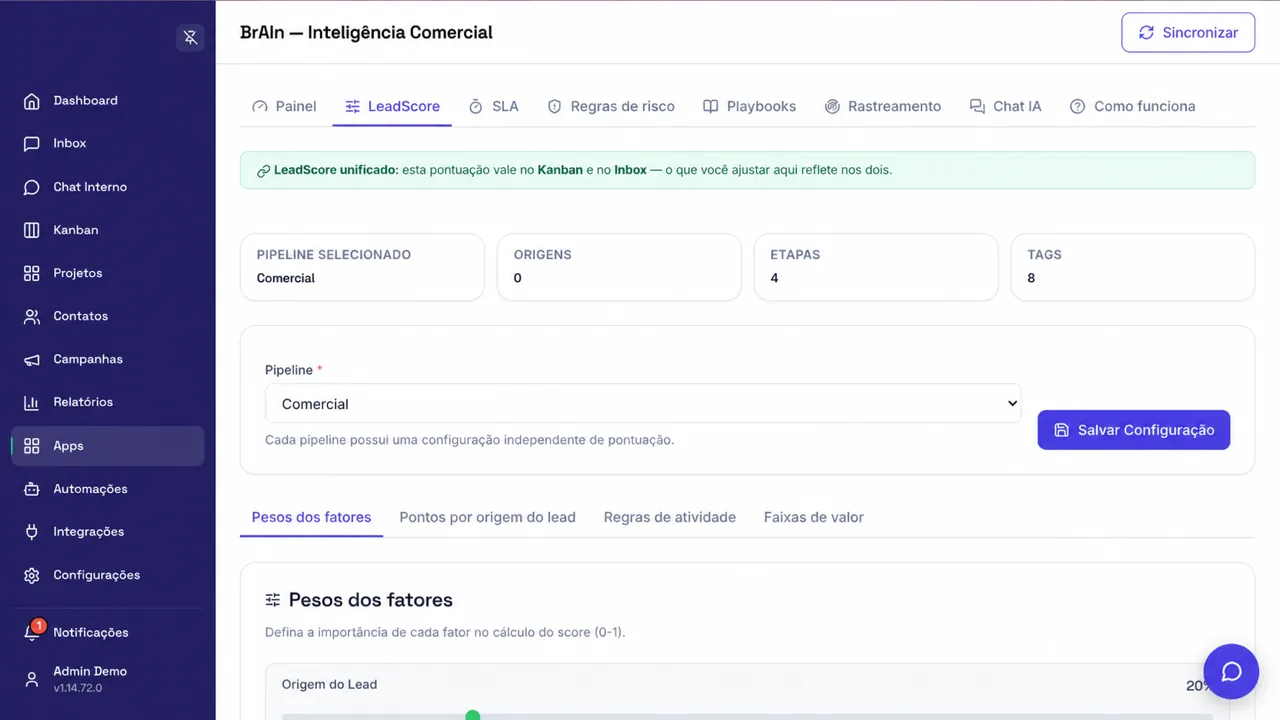1280x720 pixels.
Task: Click the BrAIn — Inteligência Comercial title
Action: (366, 32)
